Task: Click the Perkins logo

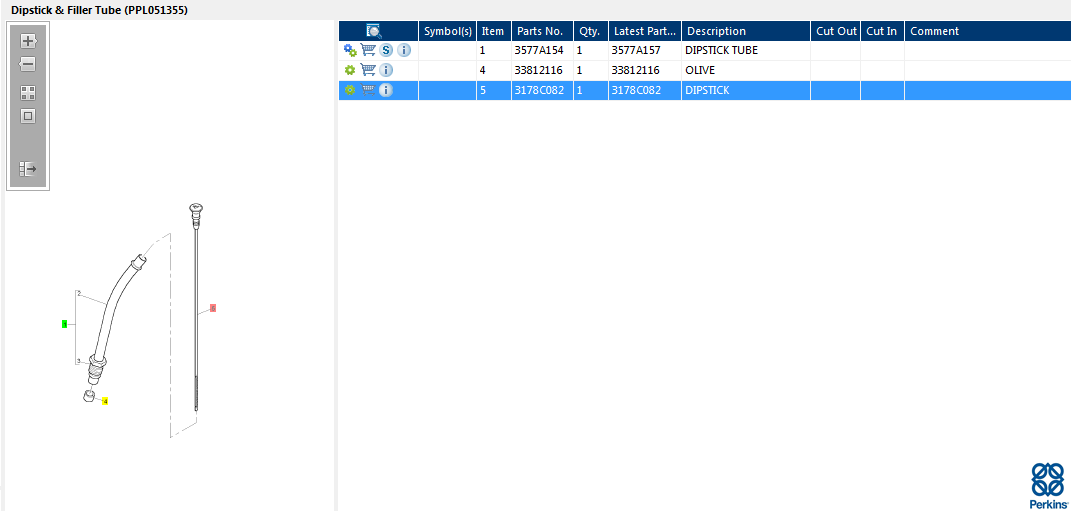Action: click(x=1048, y=485)
